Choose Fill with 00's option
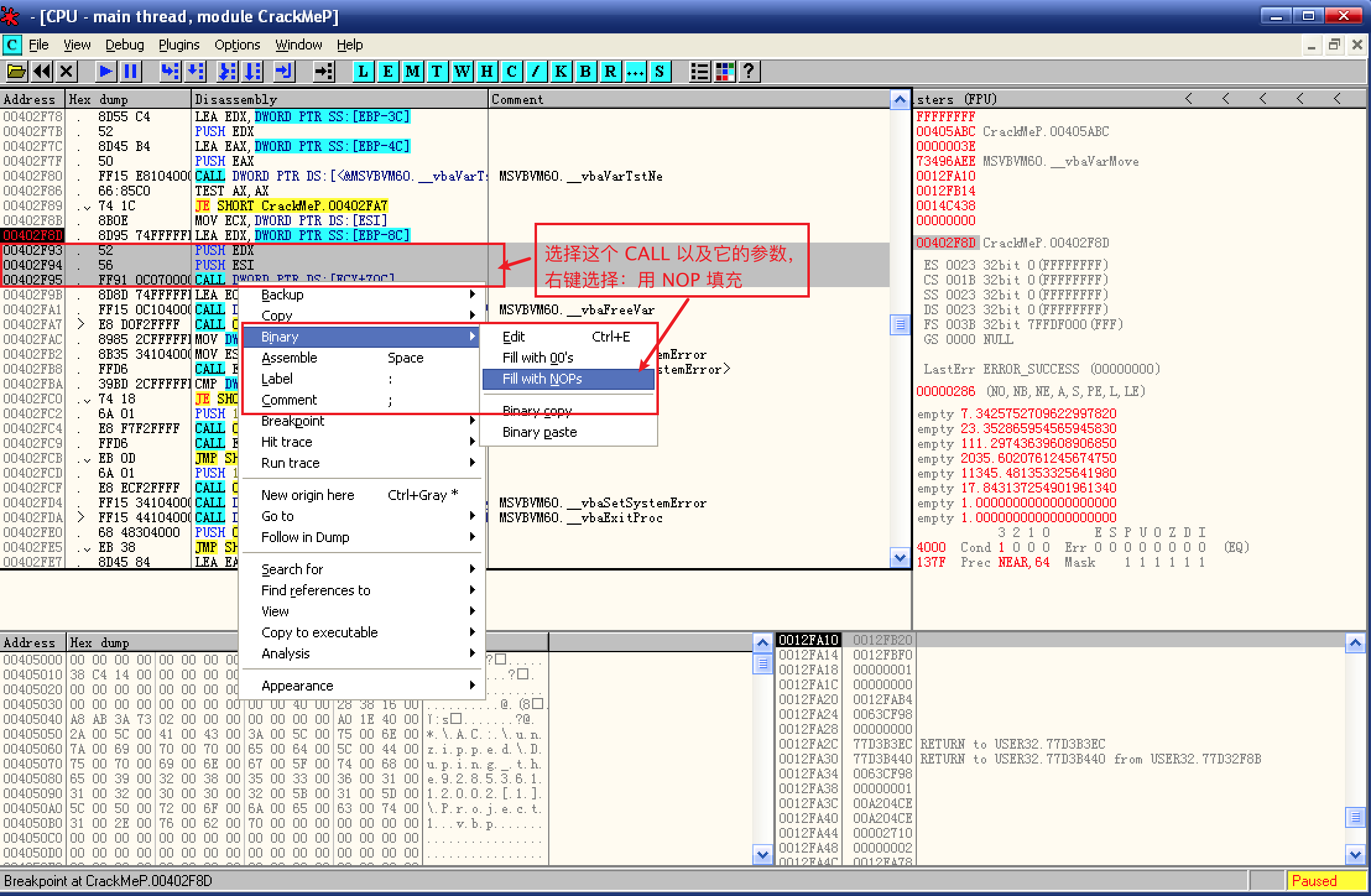This screenshot has height=896, width=1371. pyautogui.click(x=538, y=358)
